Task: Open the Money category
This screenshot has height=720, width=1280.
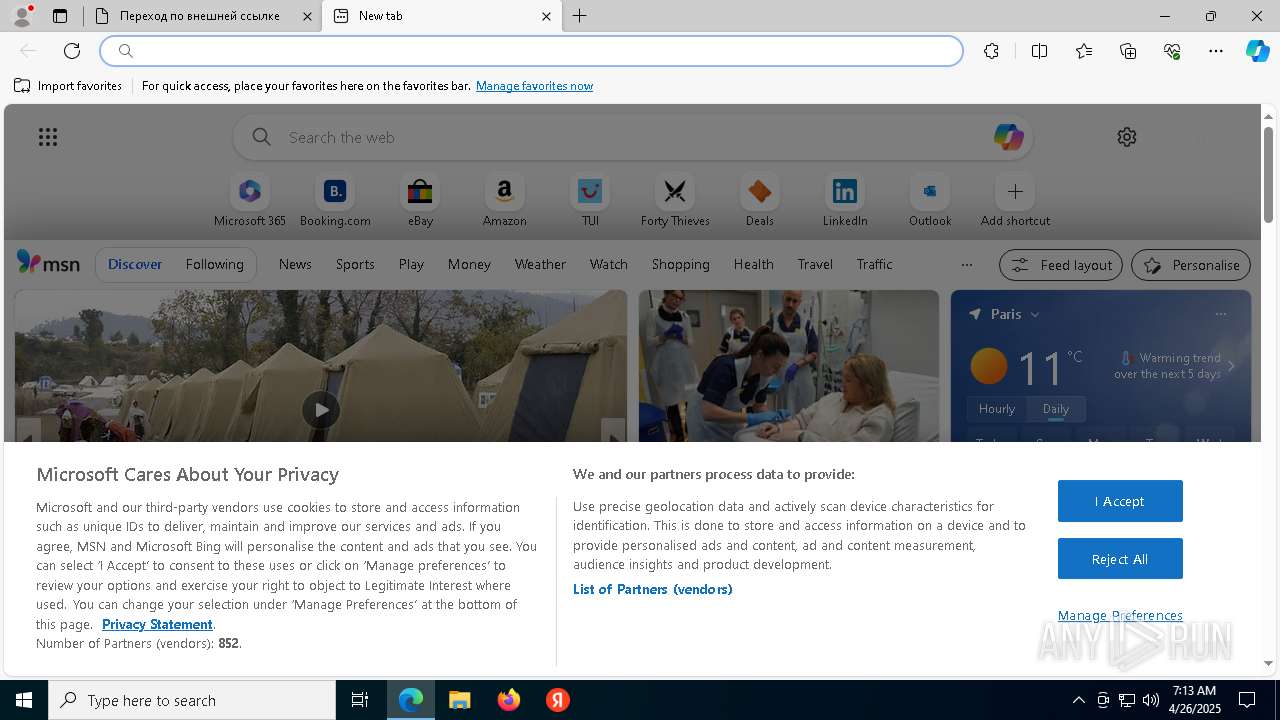Action: point(469,264)
